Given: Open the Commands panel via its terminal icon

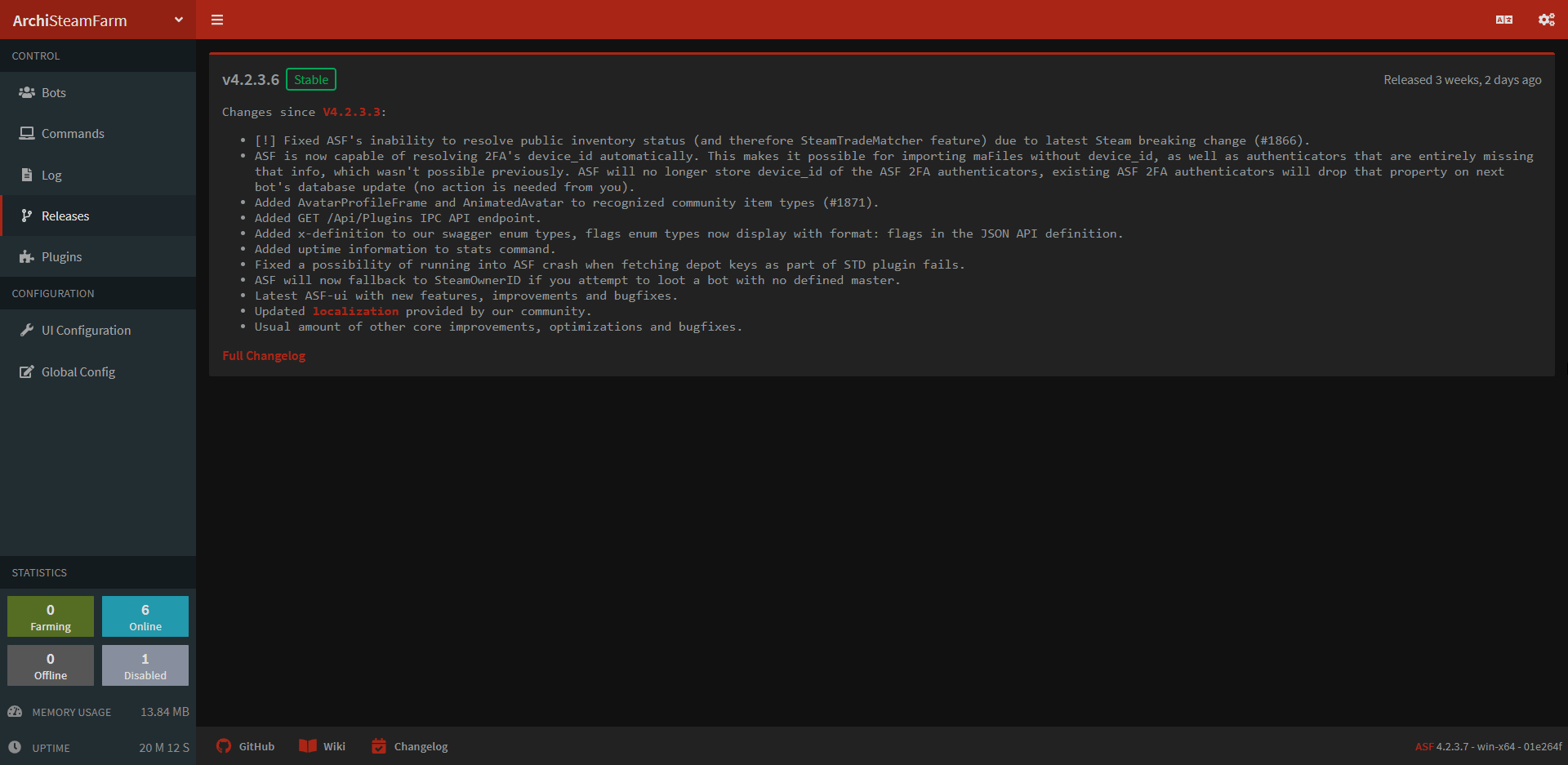Looking at the screenshot, I should (26, 133).
